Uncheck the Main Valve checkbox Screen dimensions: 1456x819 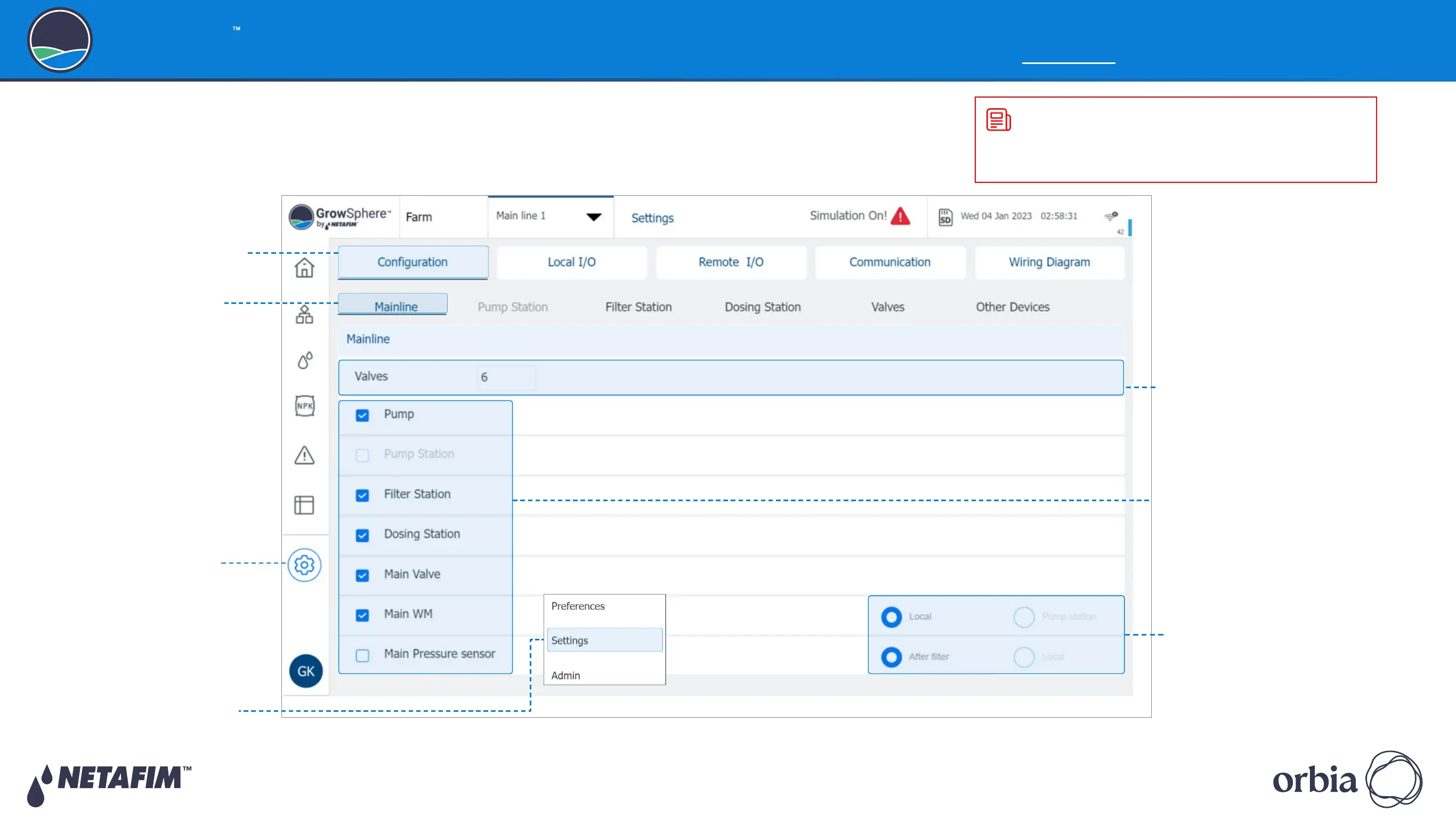362,575
